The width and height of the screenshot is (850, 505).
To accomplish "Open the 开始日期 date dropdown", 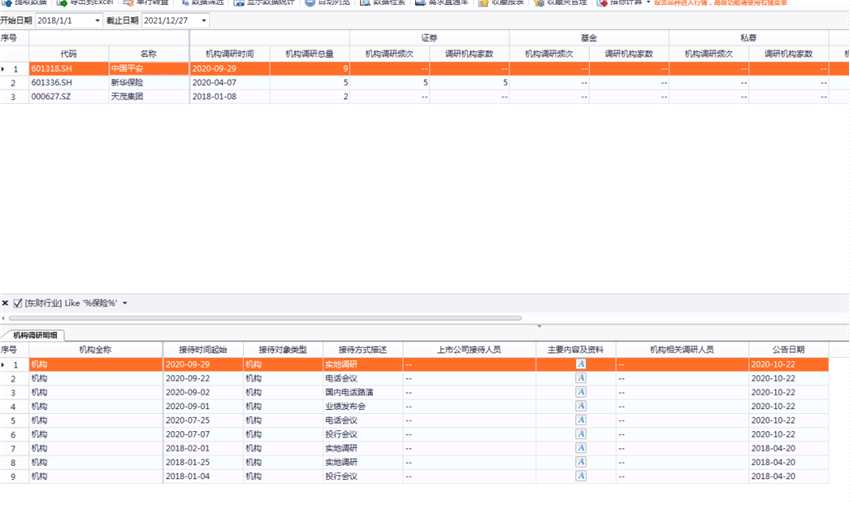I will pos(97,21).
